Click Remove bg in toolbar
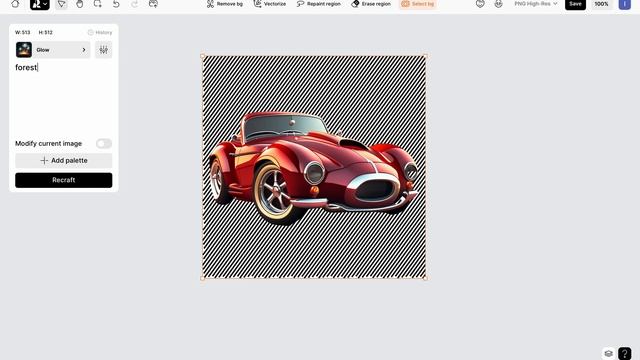Image resolution: width=640 pixels, height=360 pixels. point(224,4)
